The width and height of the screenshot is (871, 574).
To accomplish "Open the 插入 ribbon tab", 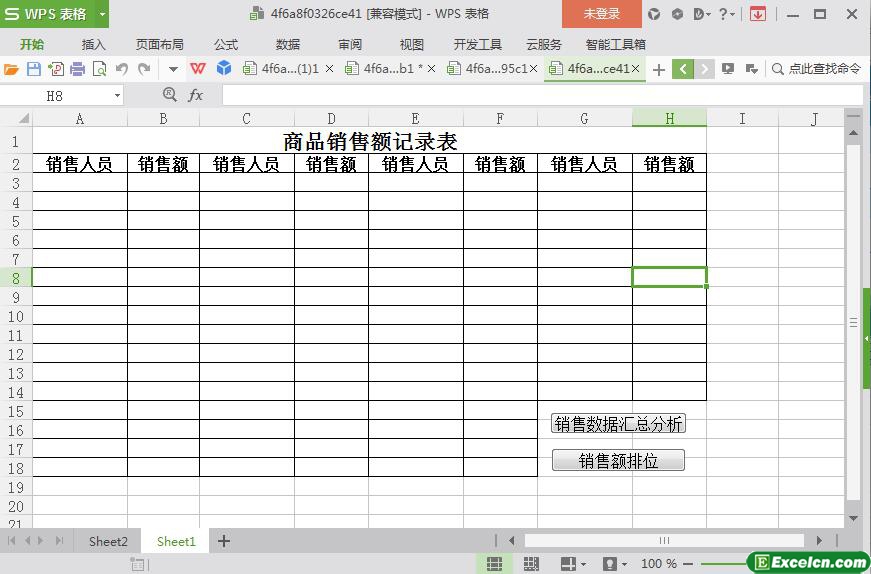I will point(93,44).
